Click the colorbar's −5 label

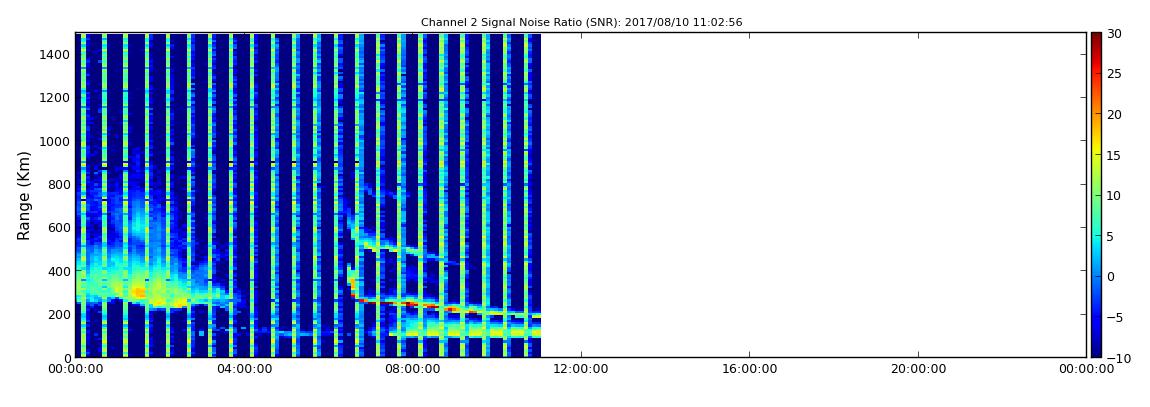tap(1113, 317)
